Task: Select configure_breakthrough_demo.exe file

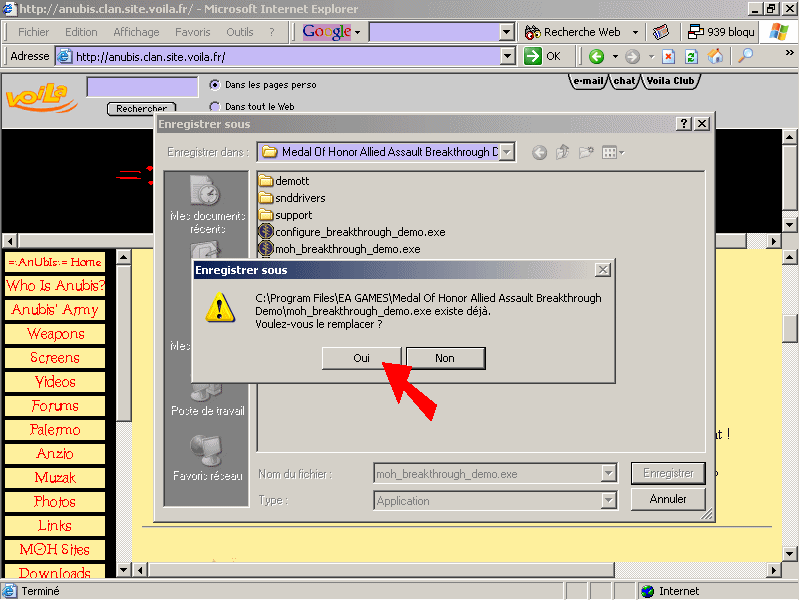Action: pyautogui.click(x=352, y=232)
